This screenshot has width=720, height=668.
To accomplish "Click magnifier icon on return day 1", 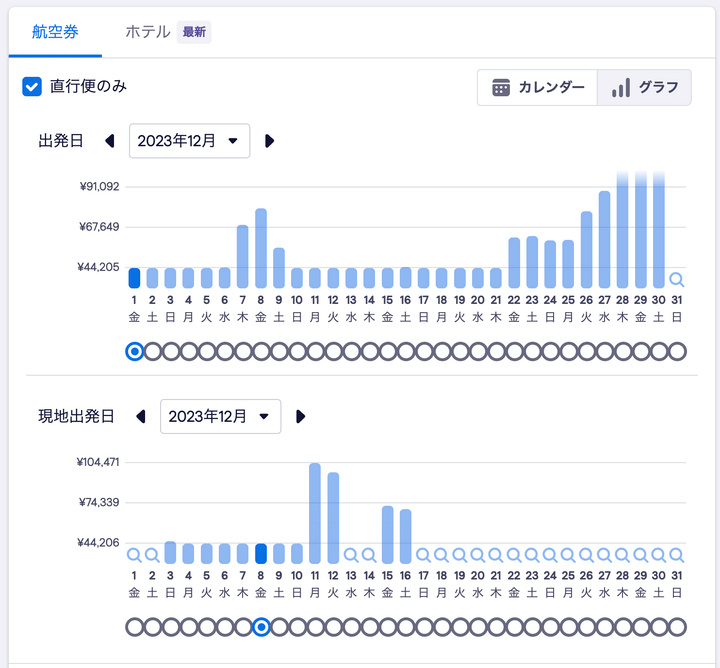I will click(x=134, y=554).
